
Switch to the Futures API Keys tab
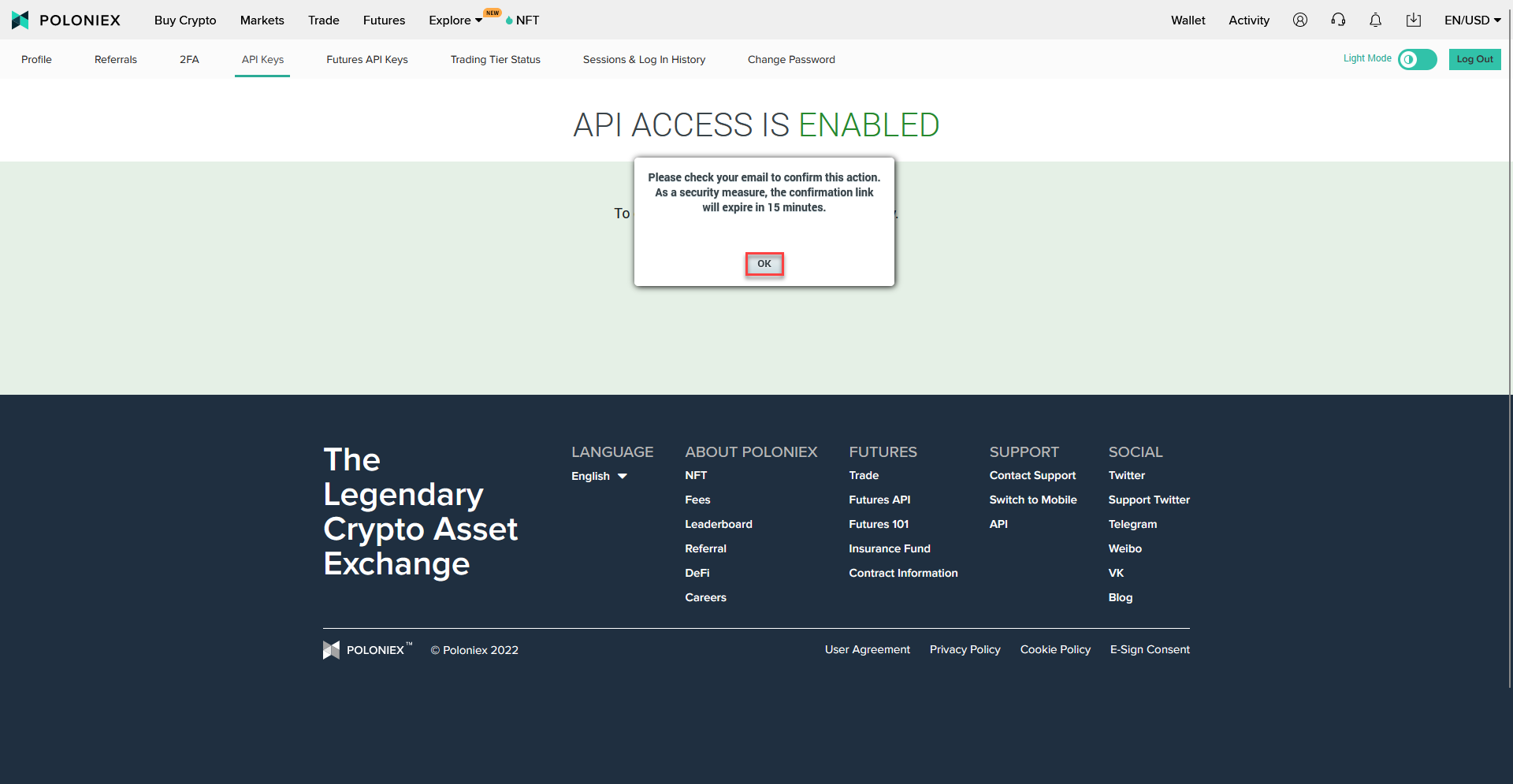367,59
